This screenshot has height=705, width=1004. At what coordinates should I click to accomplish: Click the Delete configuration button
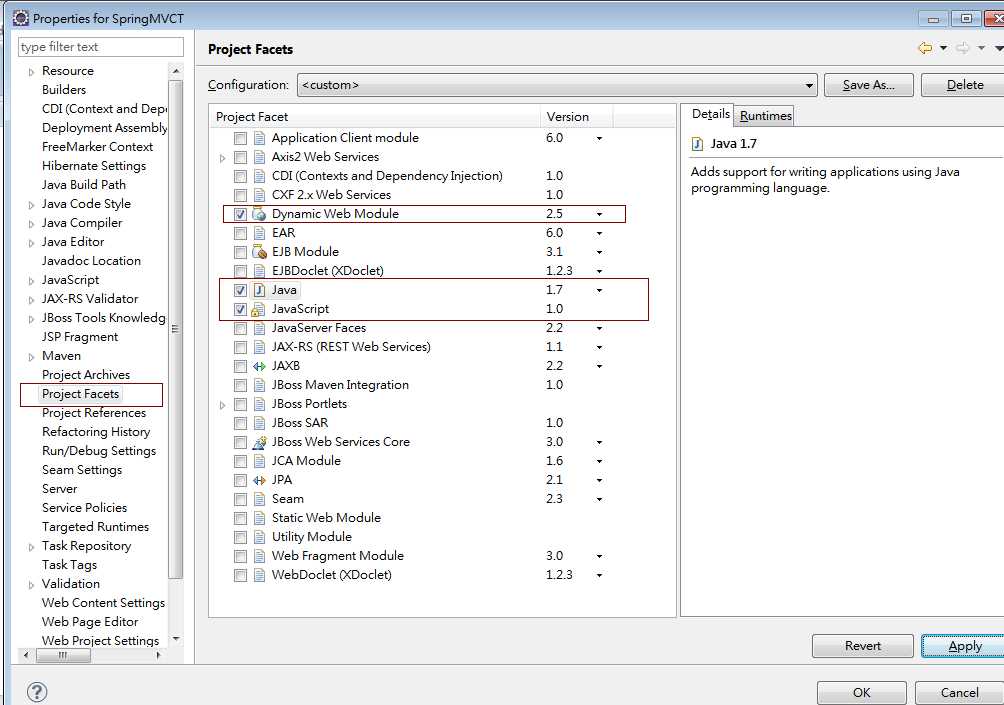click(964, 85)
